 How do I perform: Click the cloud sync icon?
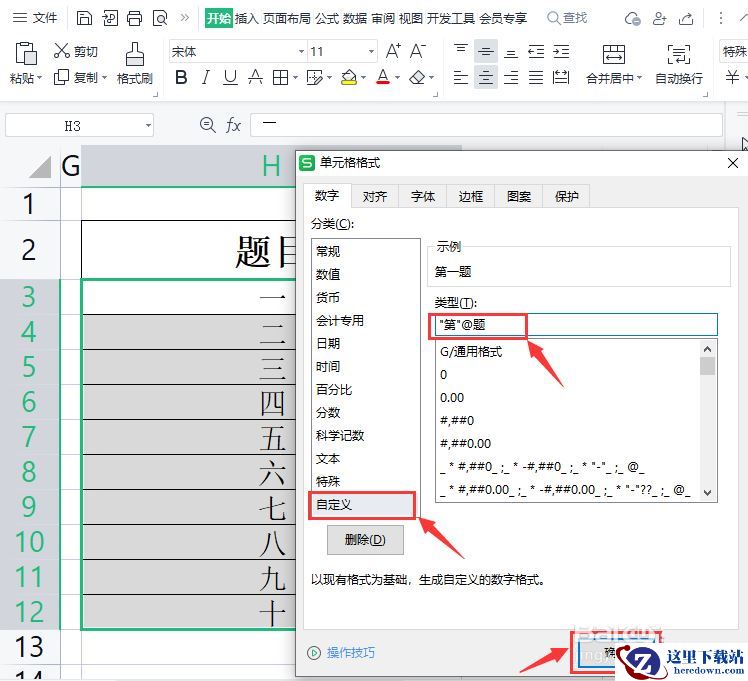coord(633,19)
